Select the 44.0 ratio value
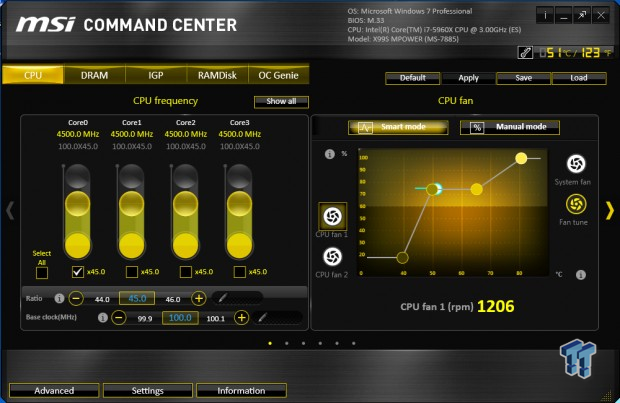The width and height of the screenshot is (620, 403). tap(102, 299)
